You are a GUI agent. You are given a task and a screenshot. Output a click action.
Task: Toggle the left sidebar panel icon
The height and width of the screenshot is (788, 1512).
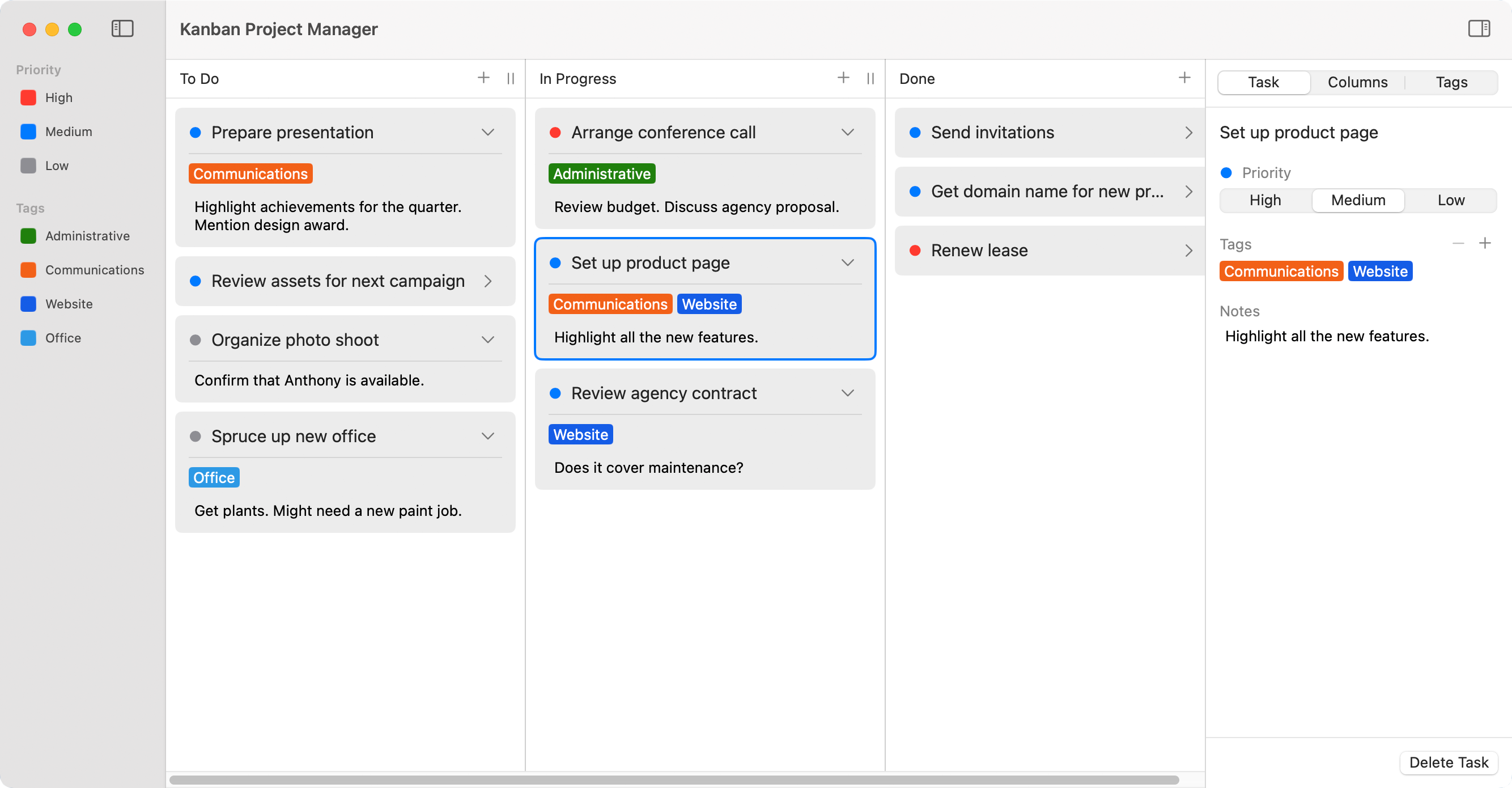(122, 29)
